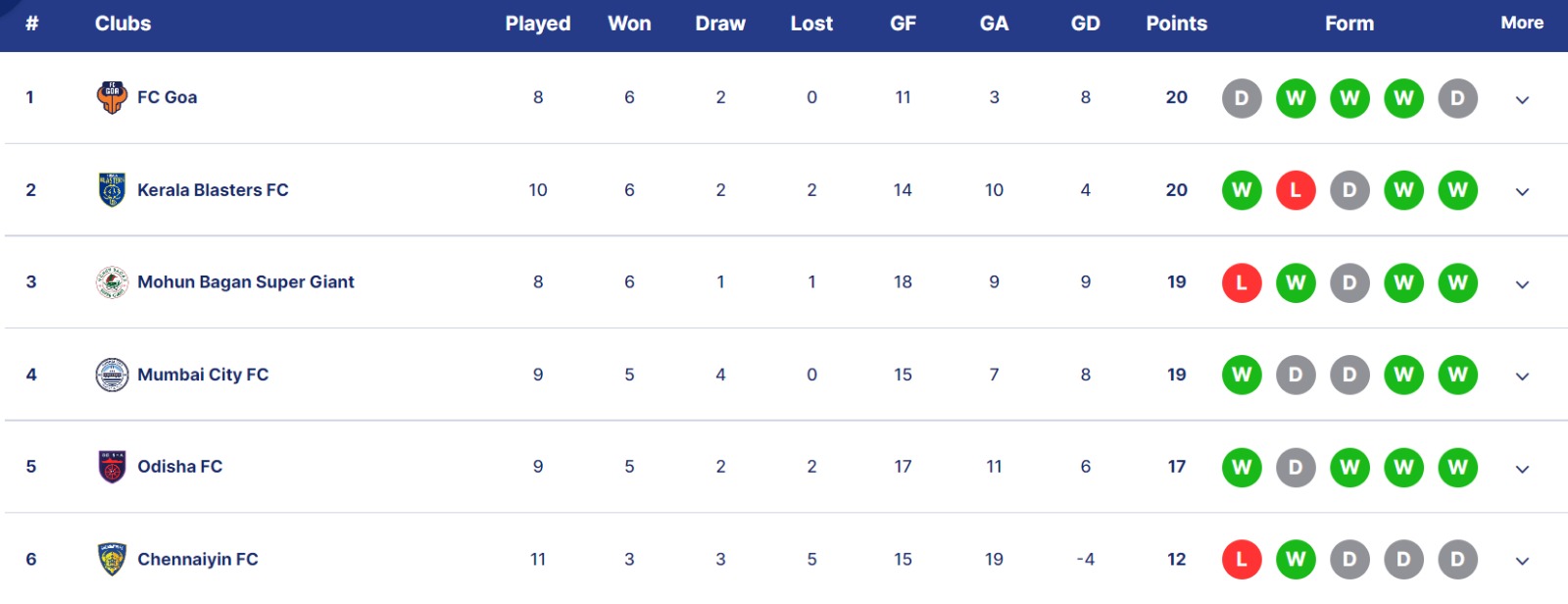Click the first D badge in FC Goa form
This screenshot has height=604, width=1568.
pyautogui.click(x=1242, y=98)
